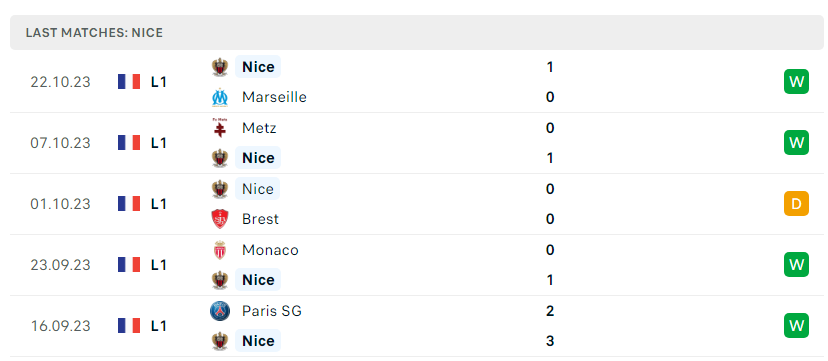The width and height of the screenshot is (828, 361).
Task: Click Nice crest in 22.10.23 match
Action: [x=220, y=67]
